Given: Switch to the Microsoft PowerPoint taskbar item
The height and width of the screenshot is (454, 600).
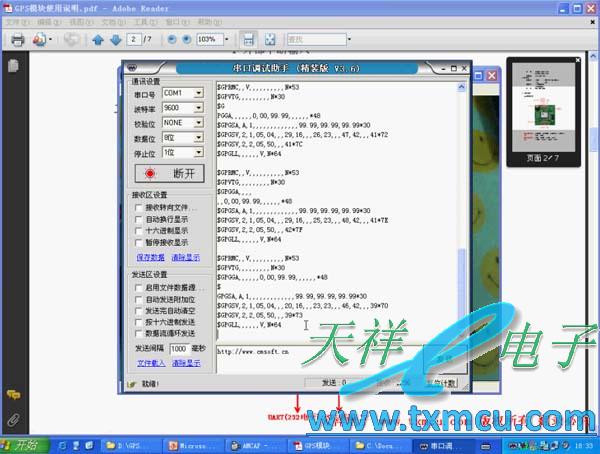Looking at the screenshot, I should (194, 446).
